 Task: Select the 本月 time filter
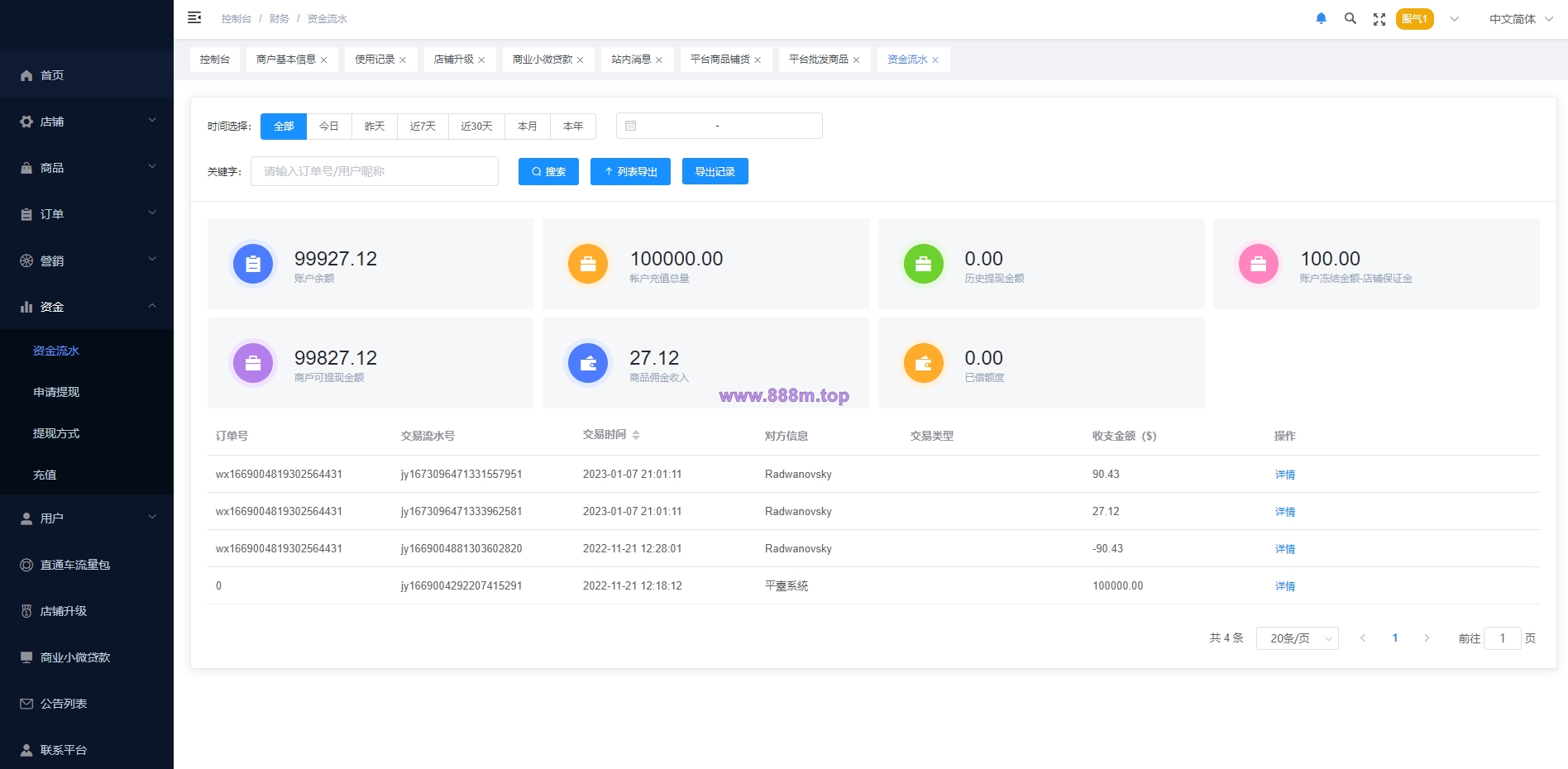click(x=528, y=127)
